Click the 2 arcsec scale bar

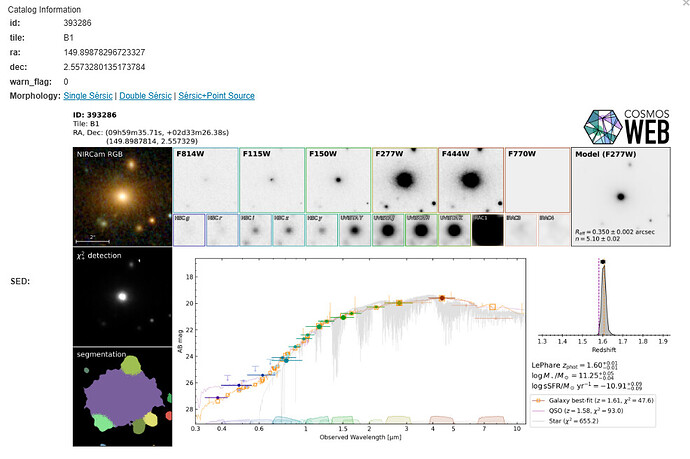tap(92, 239)
